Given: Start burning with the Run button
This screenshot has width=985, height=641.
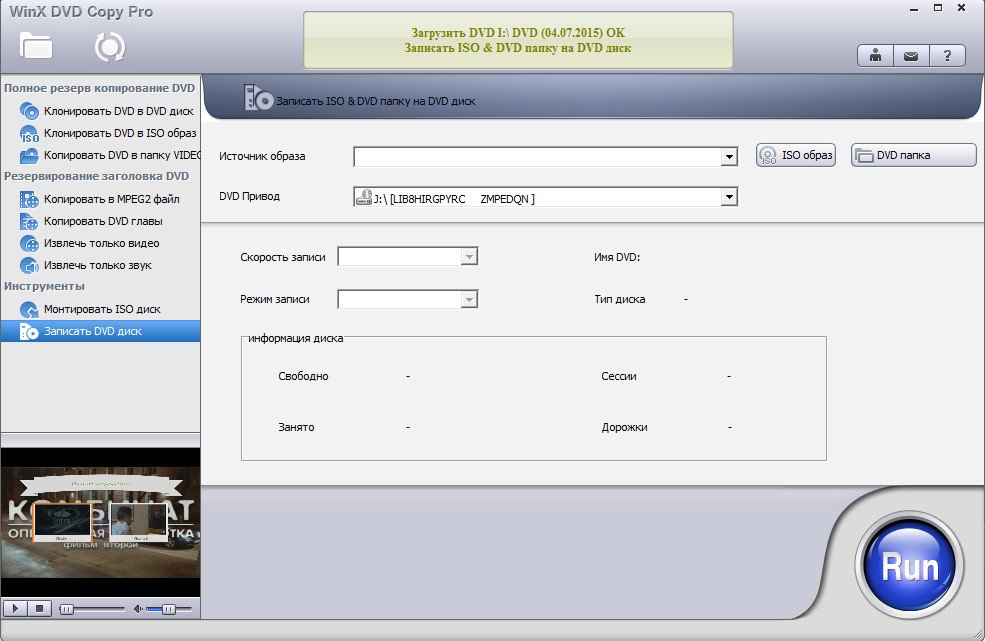Looking at the screenshot, I should click(910, 567).
